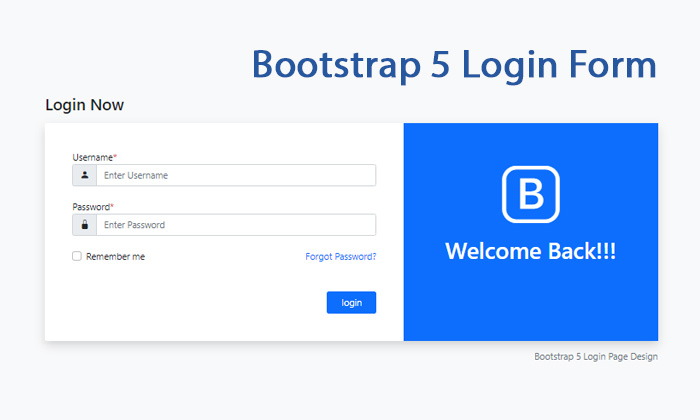Click the Bootstrap B logo
700x420 pixels.
[530, 194]
